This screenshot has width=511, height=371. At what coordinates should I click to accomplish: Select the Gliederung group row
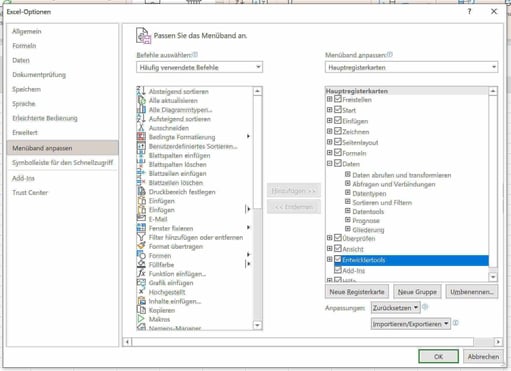coord(368,230)
